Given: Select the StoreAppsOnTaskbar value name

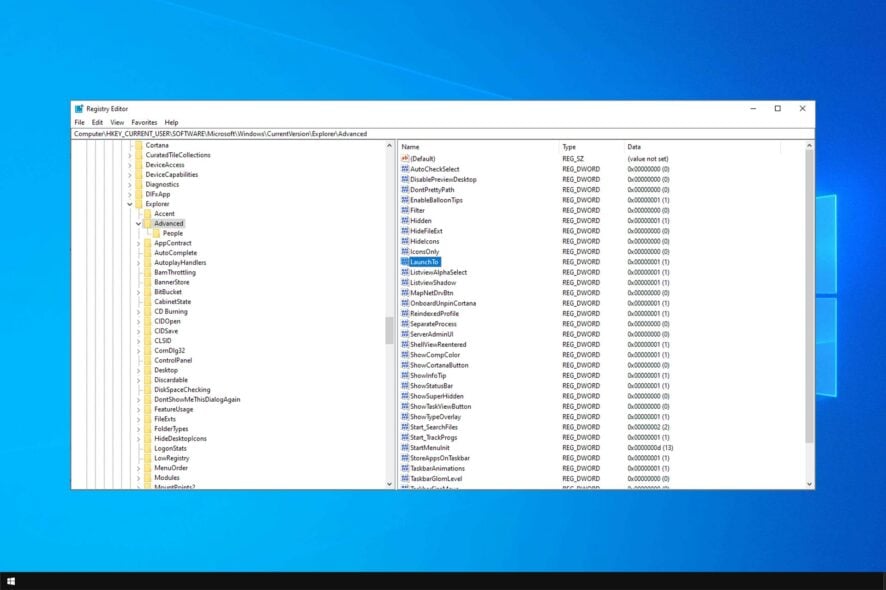Looking at the screenshot, I should tap(440, 458).
